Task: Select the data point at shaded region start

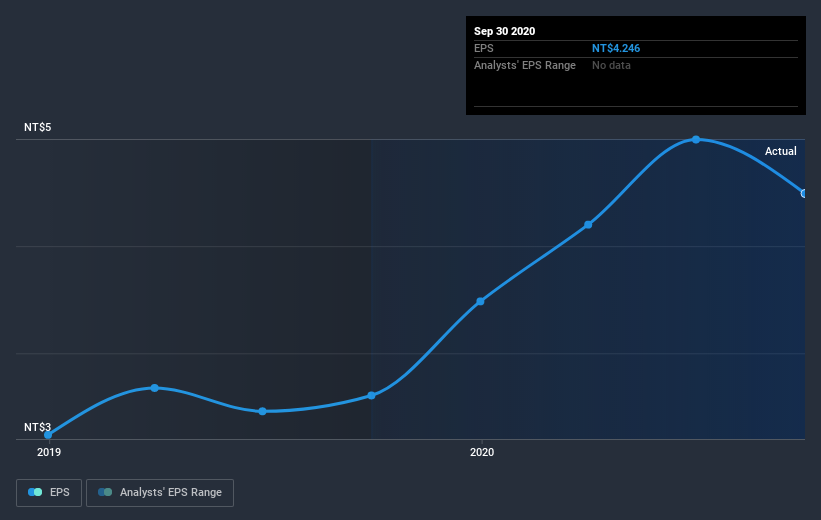Action: click(371, 395)
